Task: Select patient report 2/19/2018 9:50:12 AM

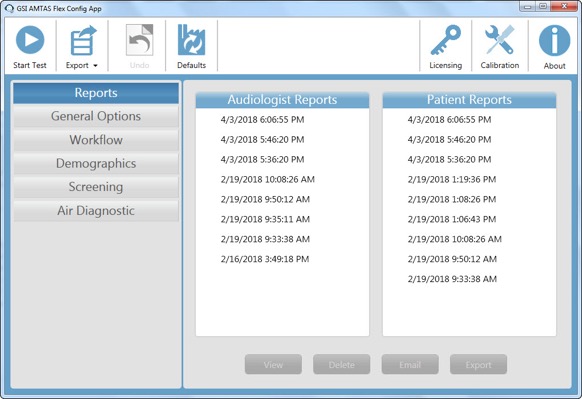Action: pos(452,259)
